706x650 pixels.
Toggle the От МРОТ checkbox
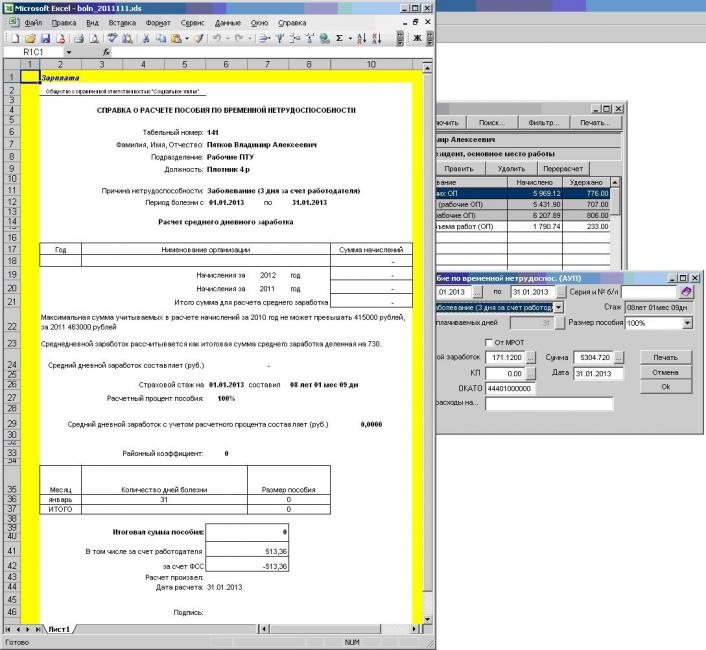coord(489,343)
